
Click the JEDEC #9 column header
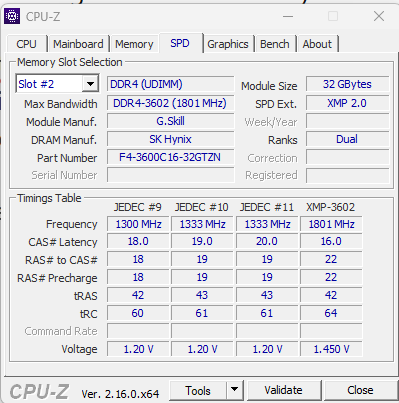click(138, 207)
